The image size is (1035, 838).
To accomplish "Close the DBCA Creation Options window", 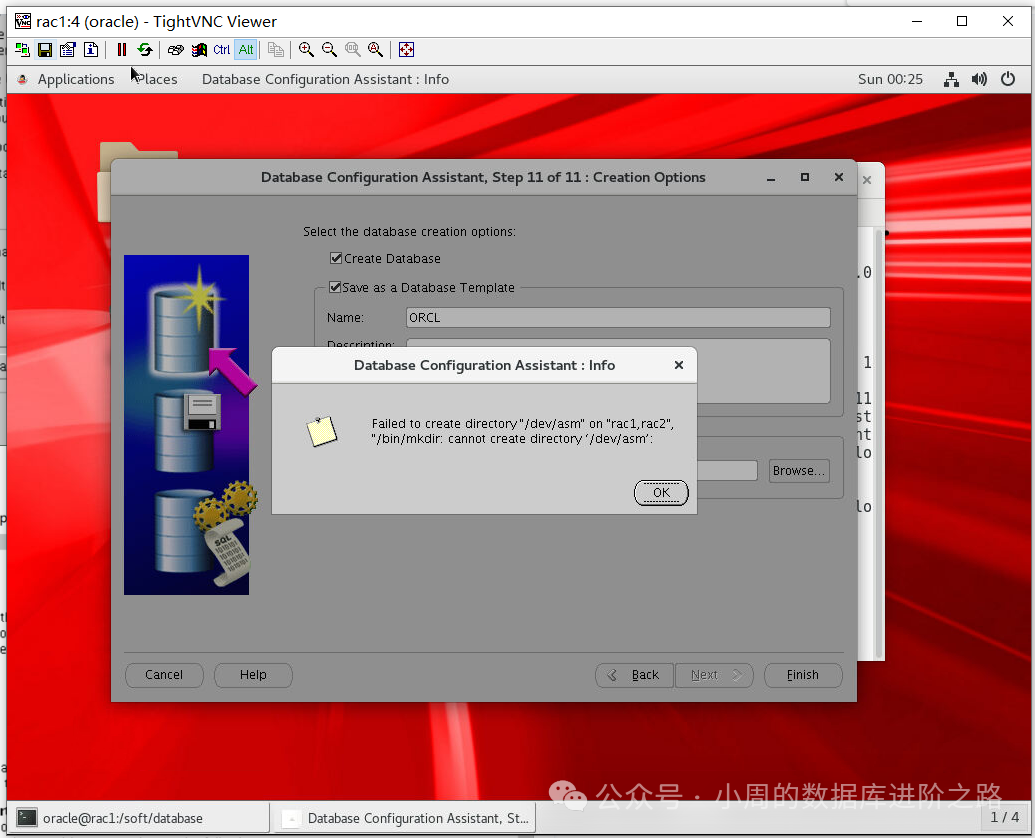I will tap(839, 177).
